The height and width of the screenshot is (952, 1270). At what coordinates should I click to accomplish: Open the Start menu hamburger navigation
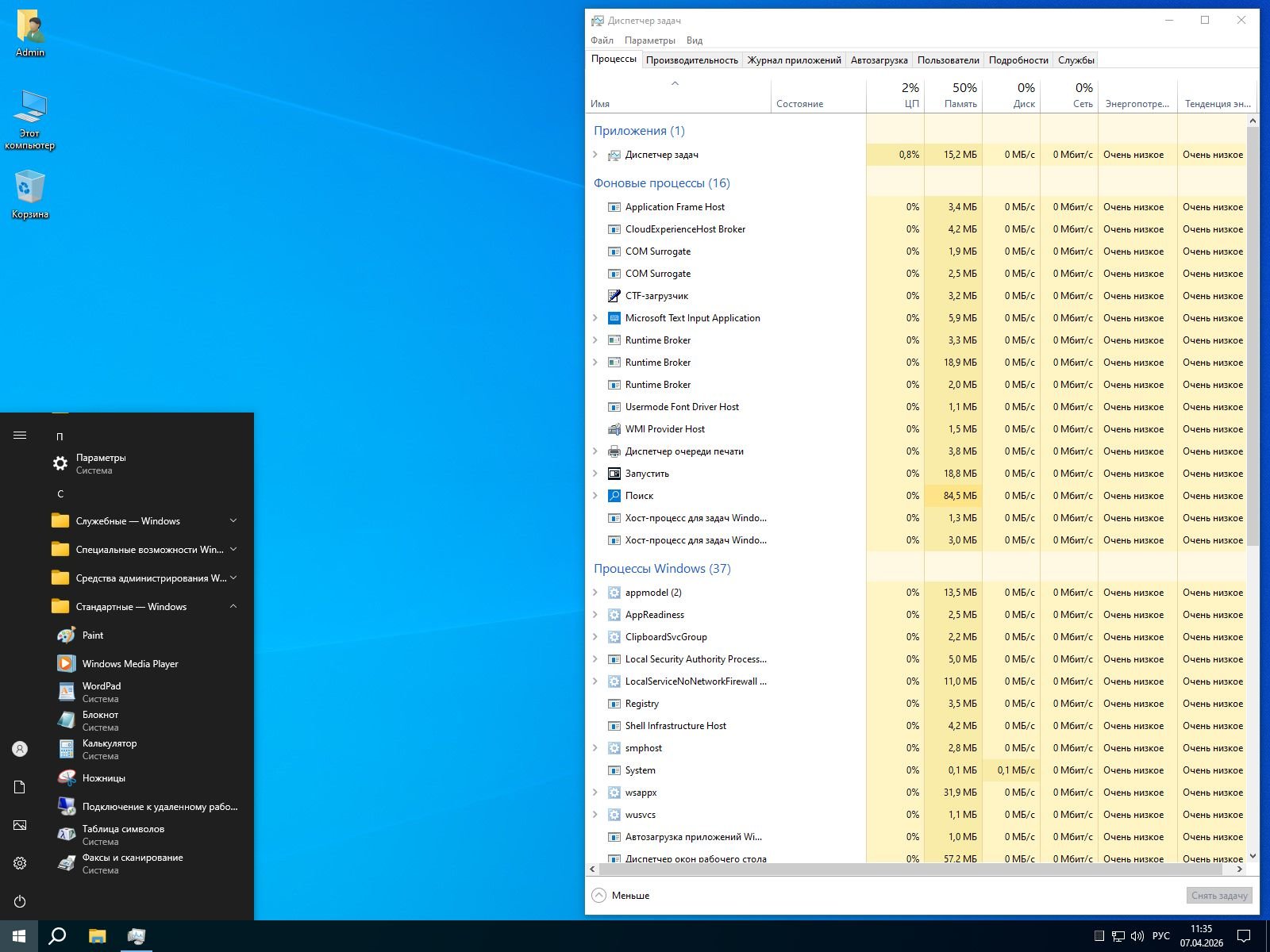tap(20, 435)
